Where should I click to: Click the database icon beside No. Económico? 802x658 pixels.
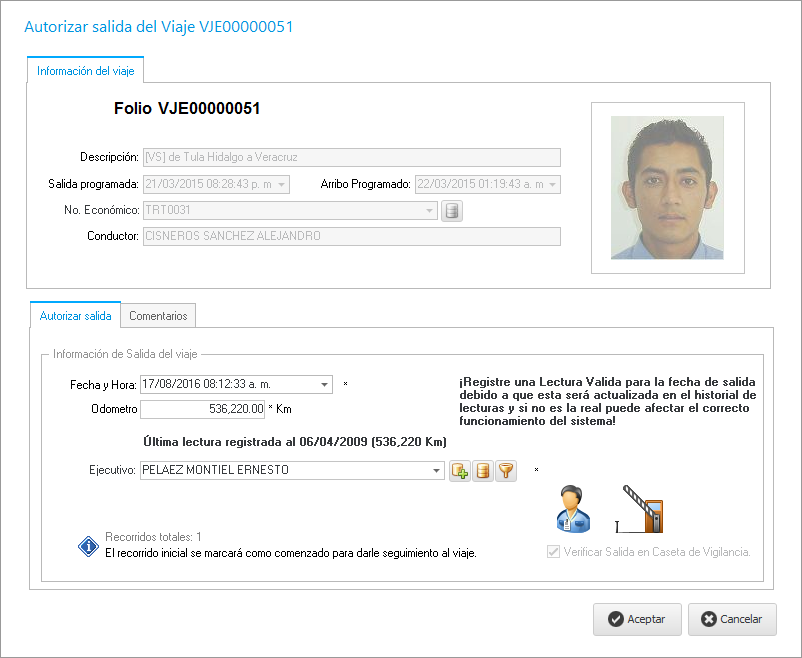[x=452, y=211]
